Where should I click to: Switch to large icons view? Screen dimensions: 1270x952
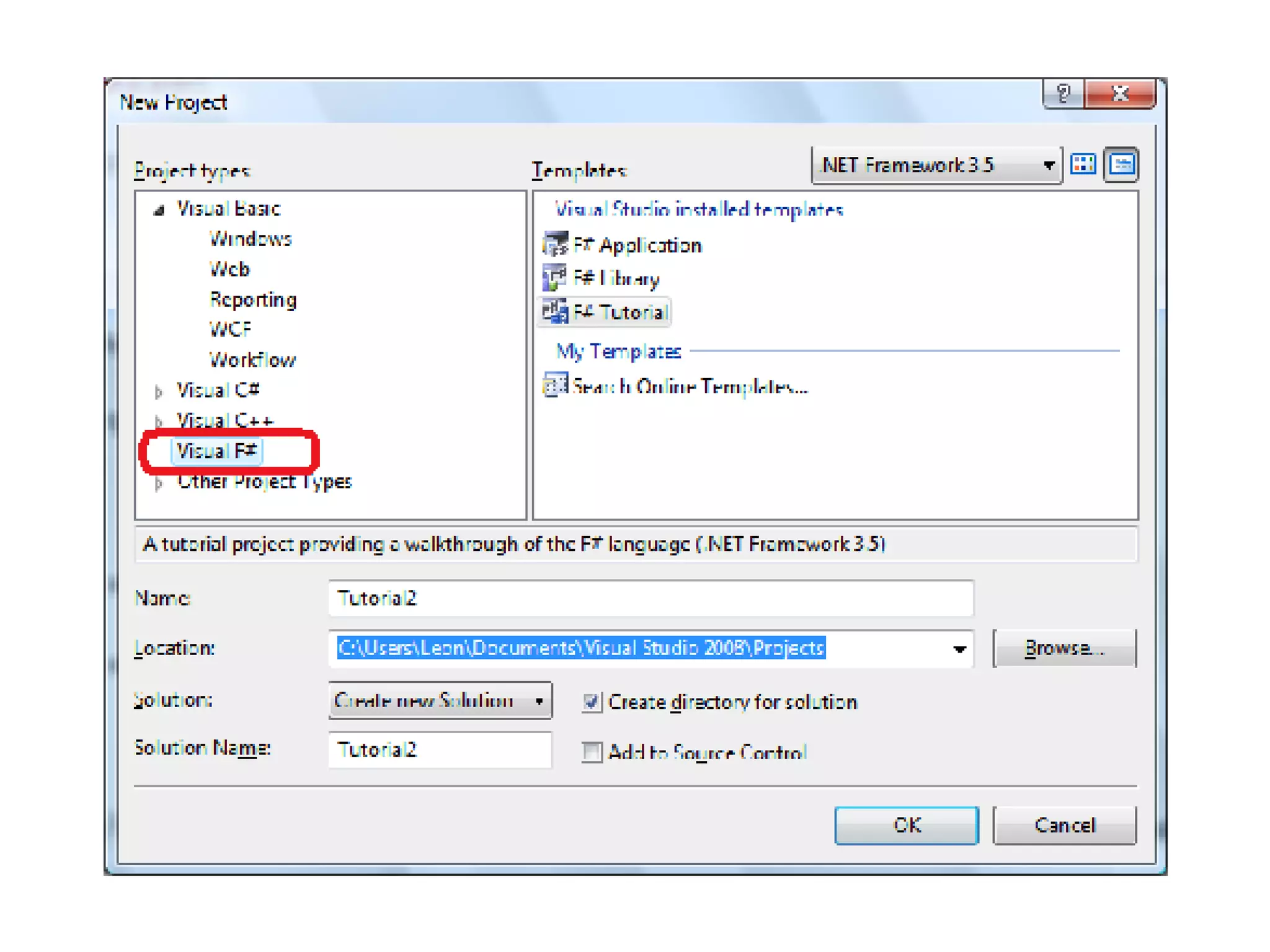[1083, 164]
